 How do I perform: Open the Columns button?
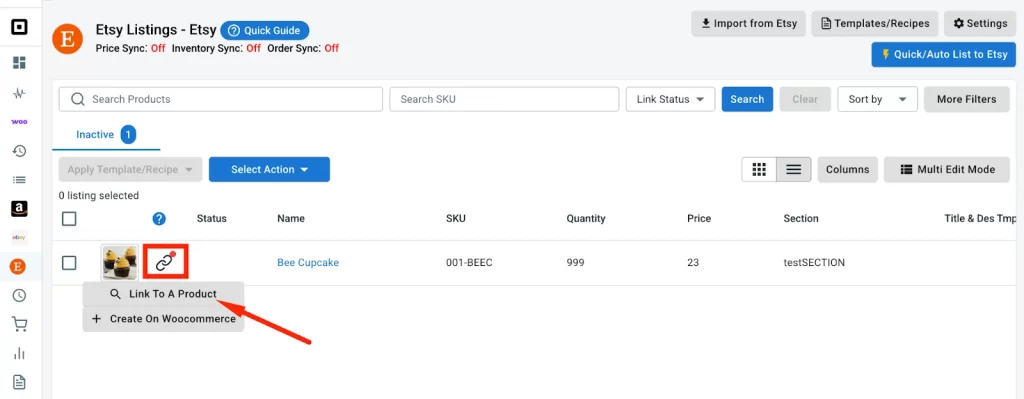click(848, 170)
